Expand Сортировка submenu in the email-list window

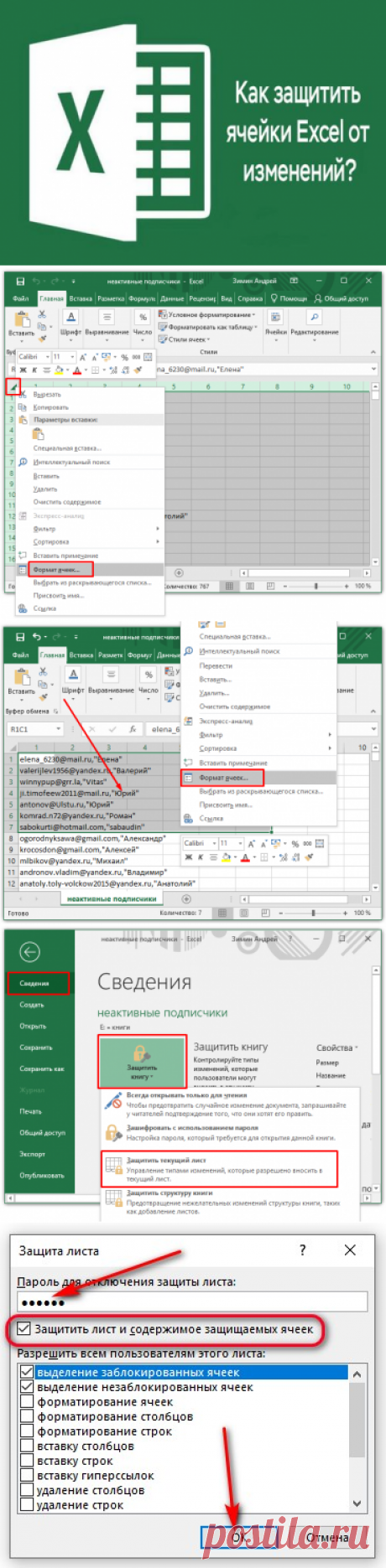[258, 748]
